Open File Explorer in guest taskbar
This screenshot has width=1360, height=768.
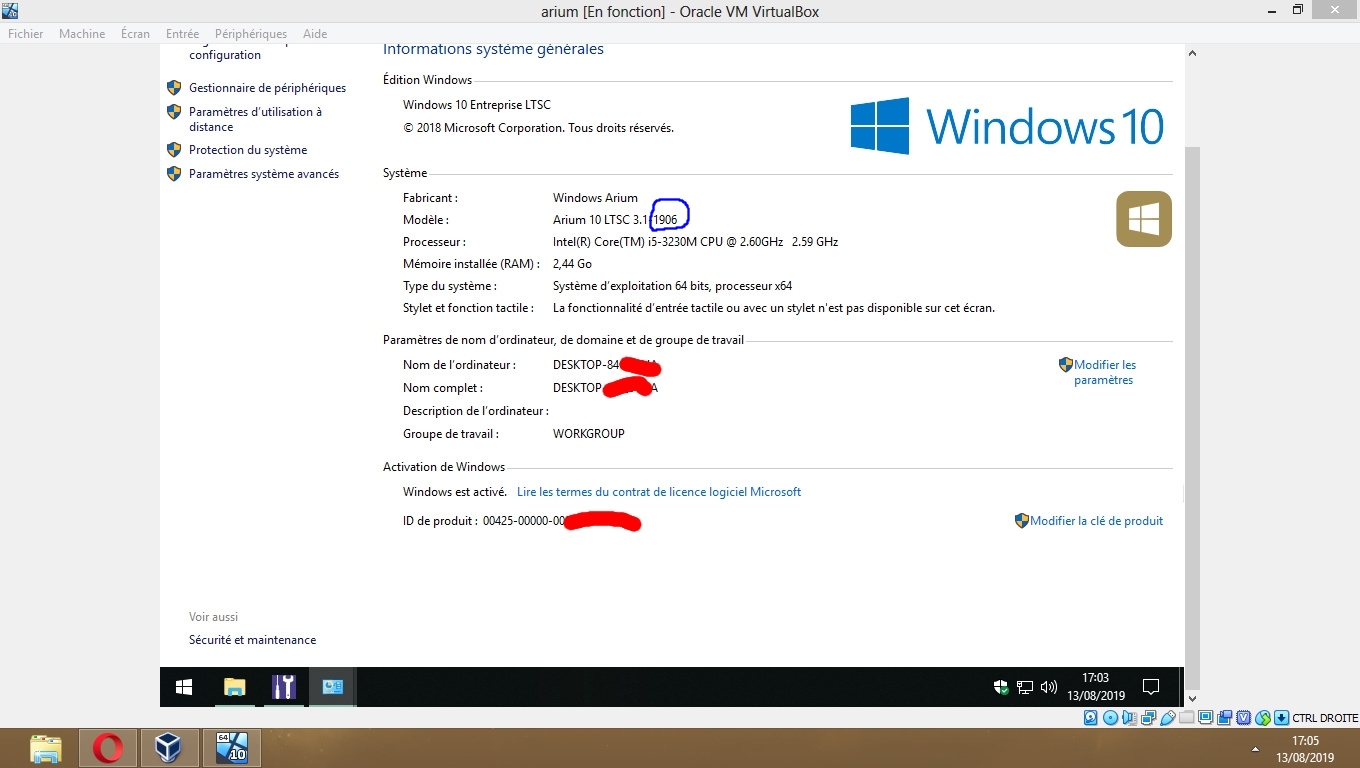tap(234, 687)
